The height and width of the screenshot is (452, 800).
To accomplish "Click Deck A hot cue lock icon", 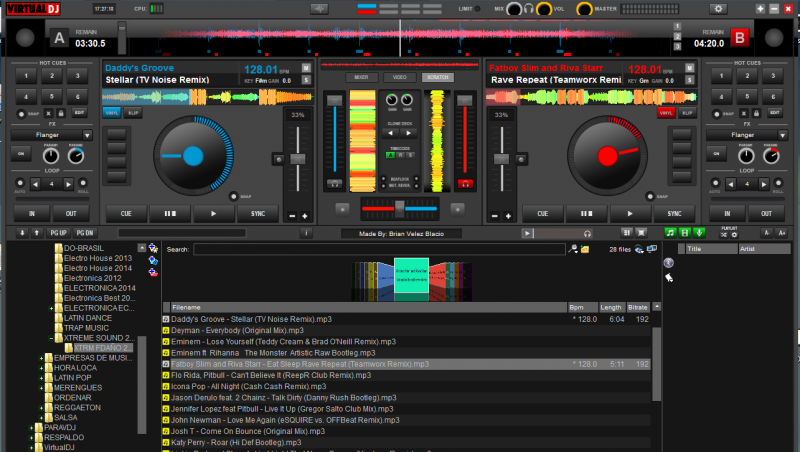I will tap(61, 113).
